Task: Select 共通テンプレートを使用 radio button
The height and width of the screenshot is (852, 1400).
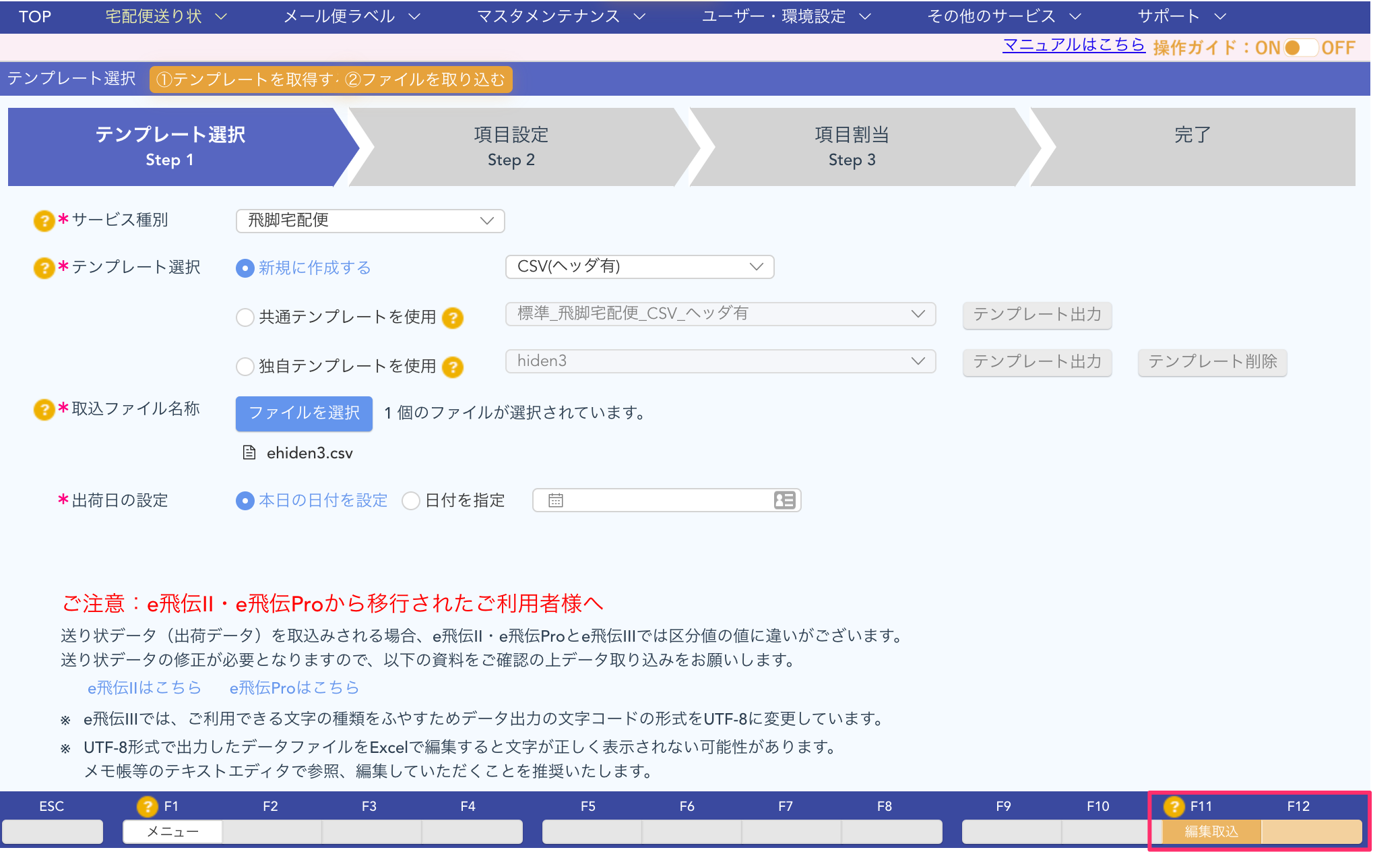Action: pos(245,317)
